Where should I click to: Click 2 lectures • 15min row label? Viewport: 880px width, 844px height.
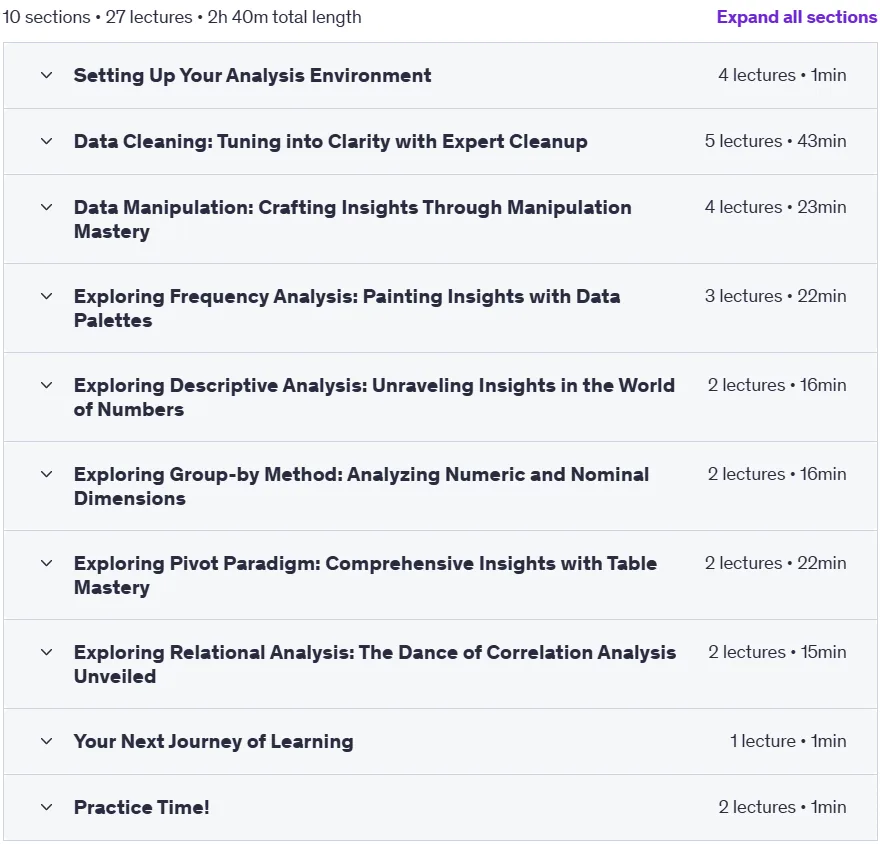(777, 653)
